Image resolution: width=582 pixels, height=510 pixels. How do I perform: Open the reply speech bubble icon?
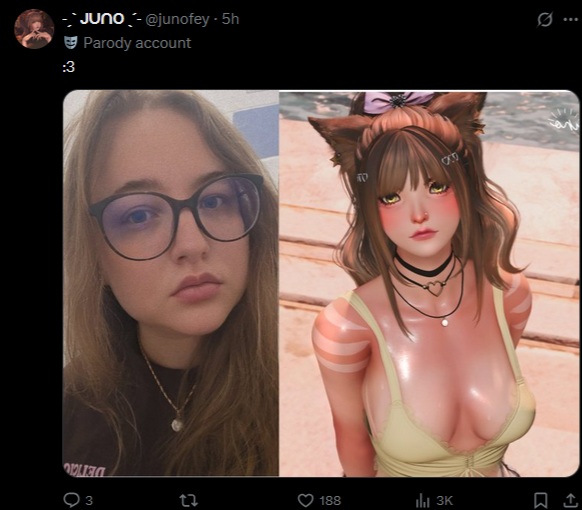tap(71, 500)
